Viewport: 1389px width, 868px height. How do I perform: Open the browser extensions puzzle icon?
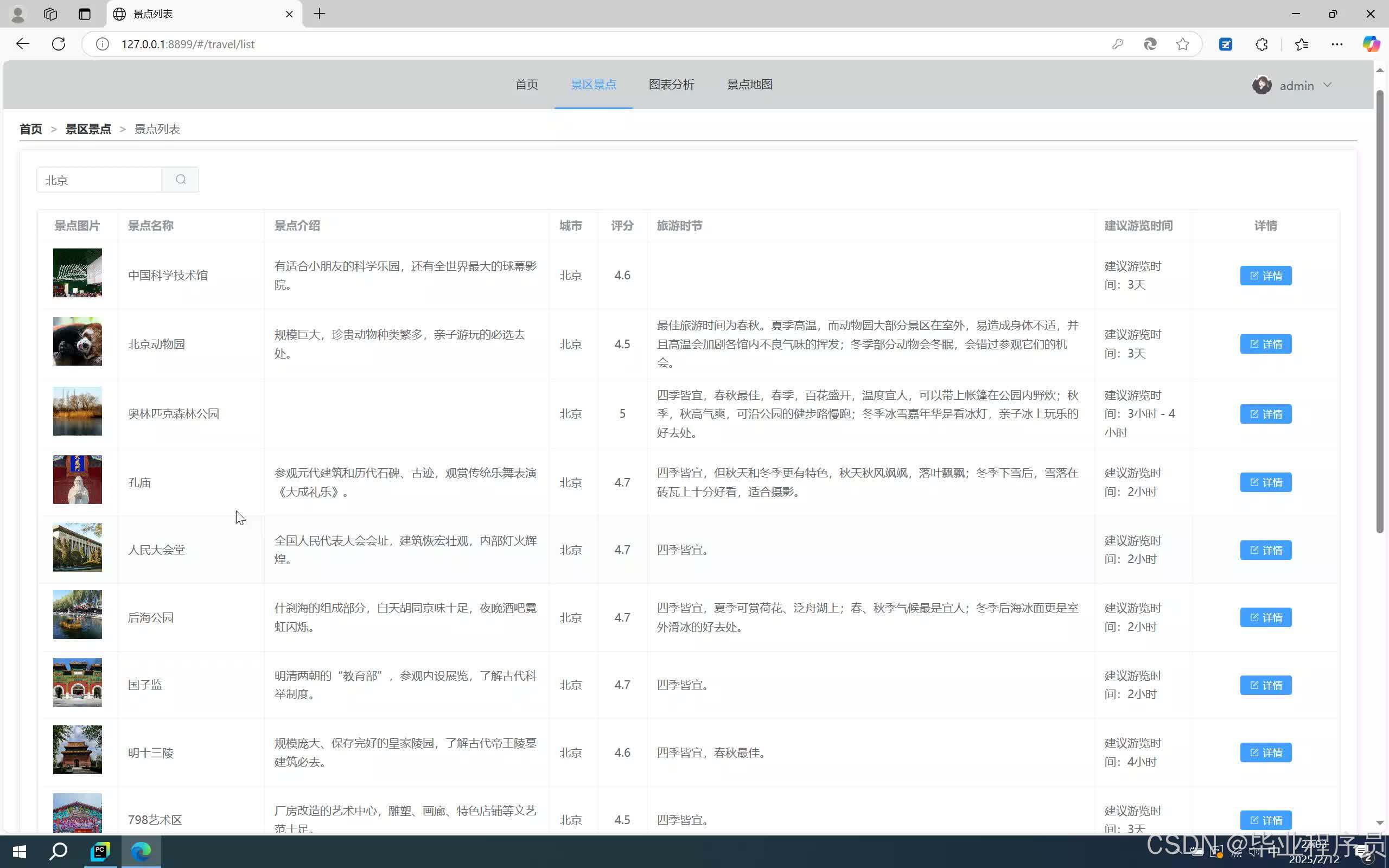[x=1261, y=44]
